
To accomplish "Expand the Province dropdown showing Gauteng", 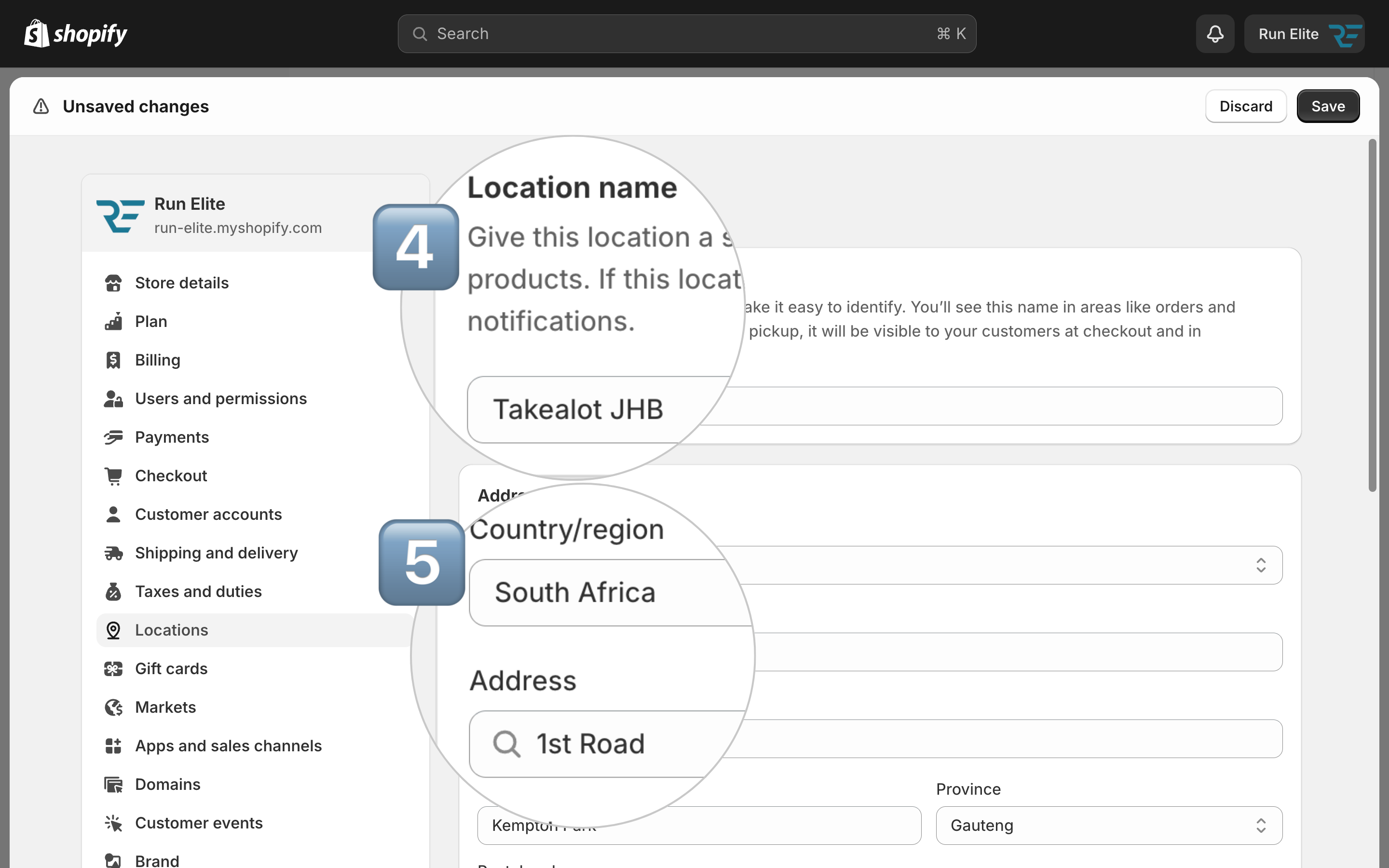I will 1109,826.
